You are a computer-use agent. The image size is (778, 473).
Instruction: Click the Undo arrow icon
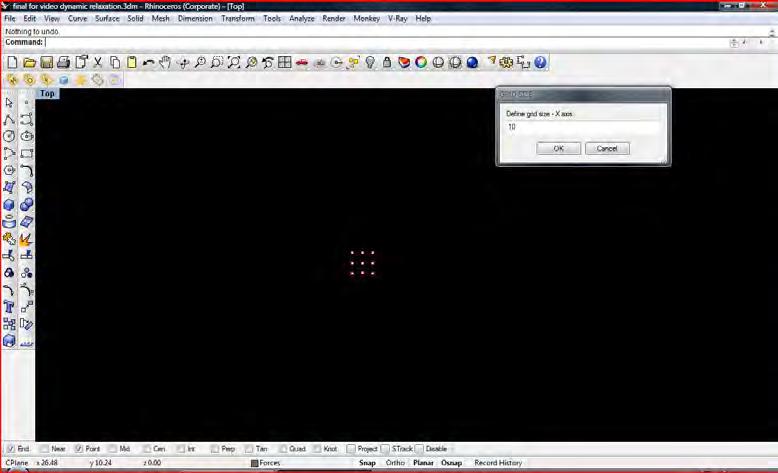148,63
